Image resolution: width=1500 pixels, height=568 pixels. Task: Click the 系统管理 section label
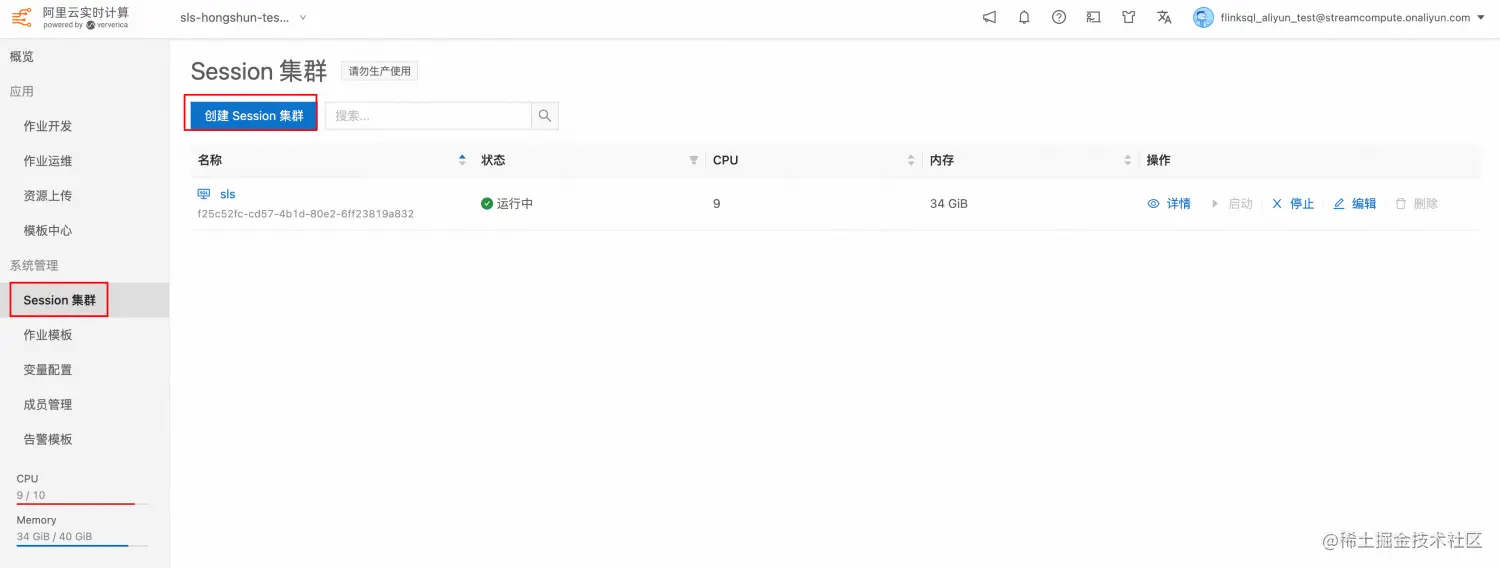pos(34,265)
